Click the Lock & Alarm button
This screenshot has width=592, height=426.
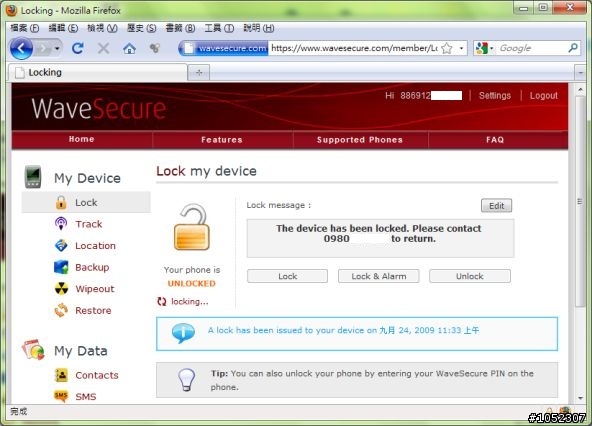point(379,276)
